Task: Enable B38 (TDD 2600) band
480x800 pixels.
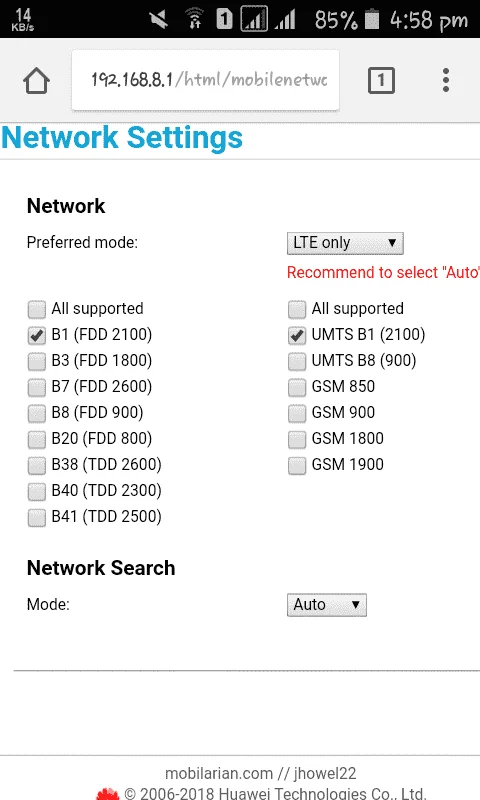Action: point(37,465)
